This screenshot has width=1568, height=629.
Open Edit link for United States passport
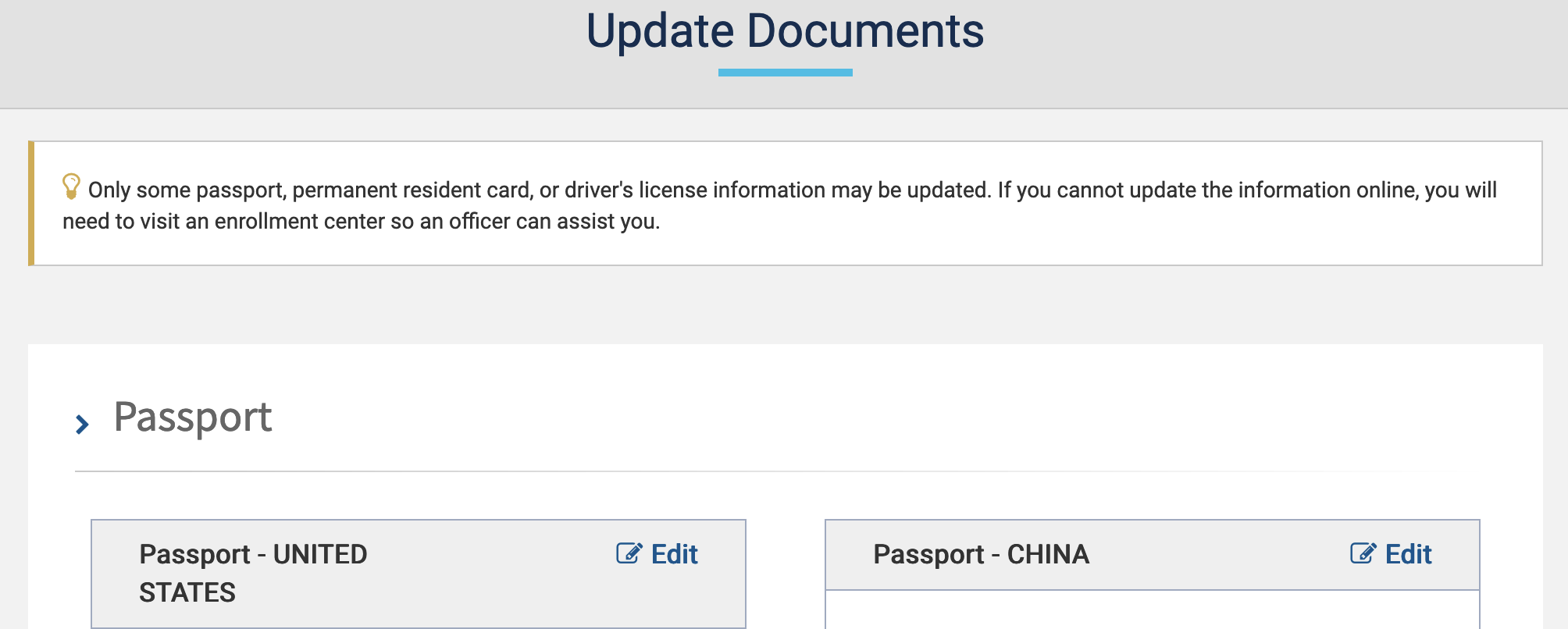tap(674, 554)
